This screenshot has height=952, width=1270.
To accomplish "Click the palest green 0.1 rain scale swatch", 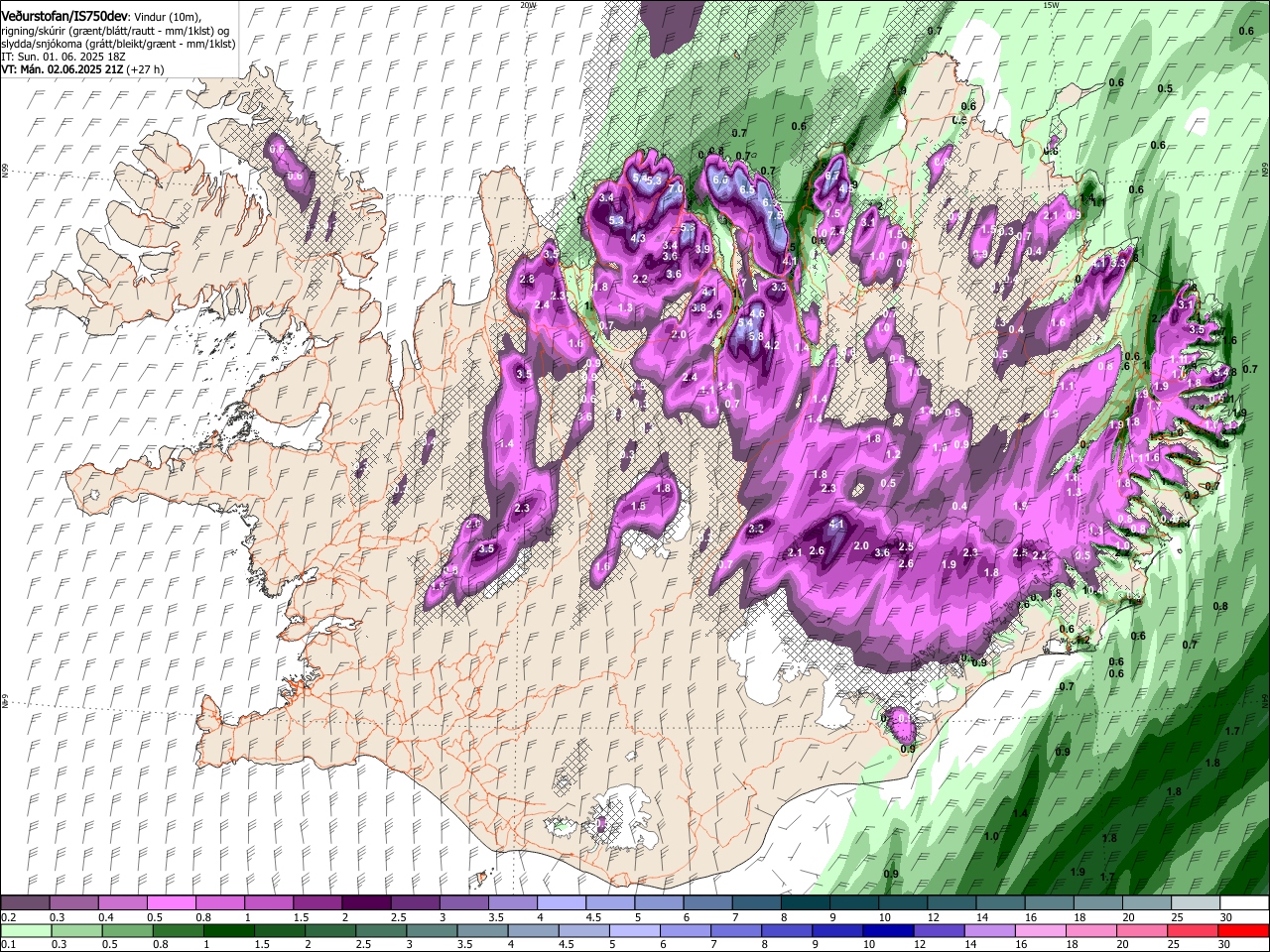I will pyautogui.click(x=26, y=931).
